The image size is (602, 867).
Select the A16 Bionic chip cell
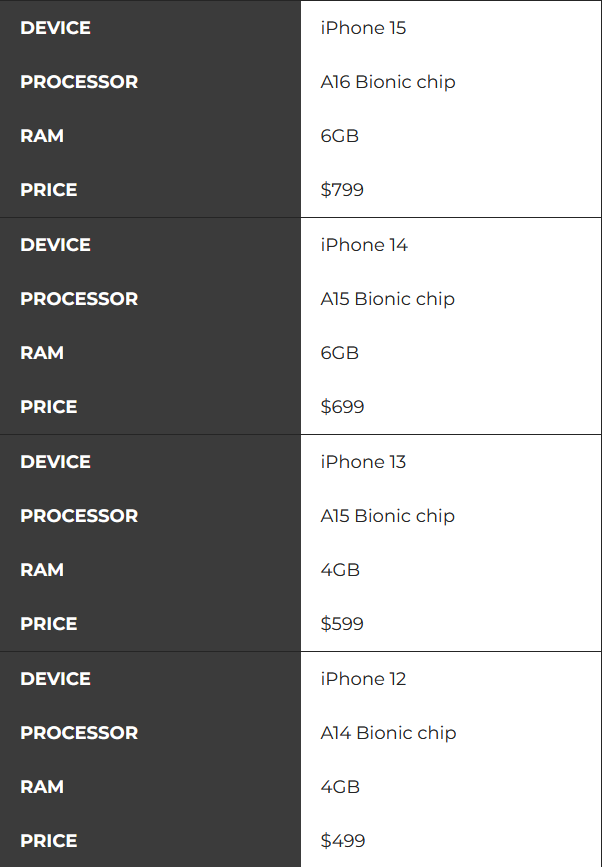pos(388,82)
